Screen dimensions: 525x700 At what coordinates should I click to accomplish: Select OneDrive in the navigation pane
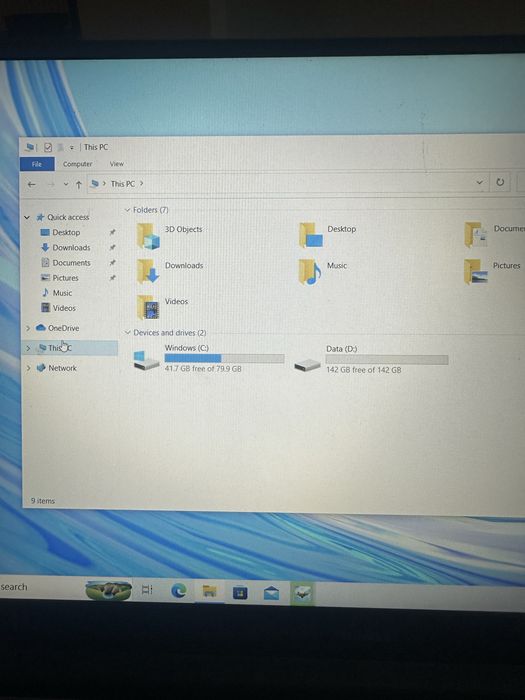(63, 328)
